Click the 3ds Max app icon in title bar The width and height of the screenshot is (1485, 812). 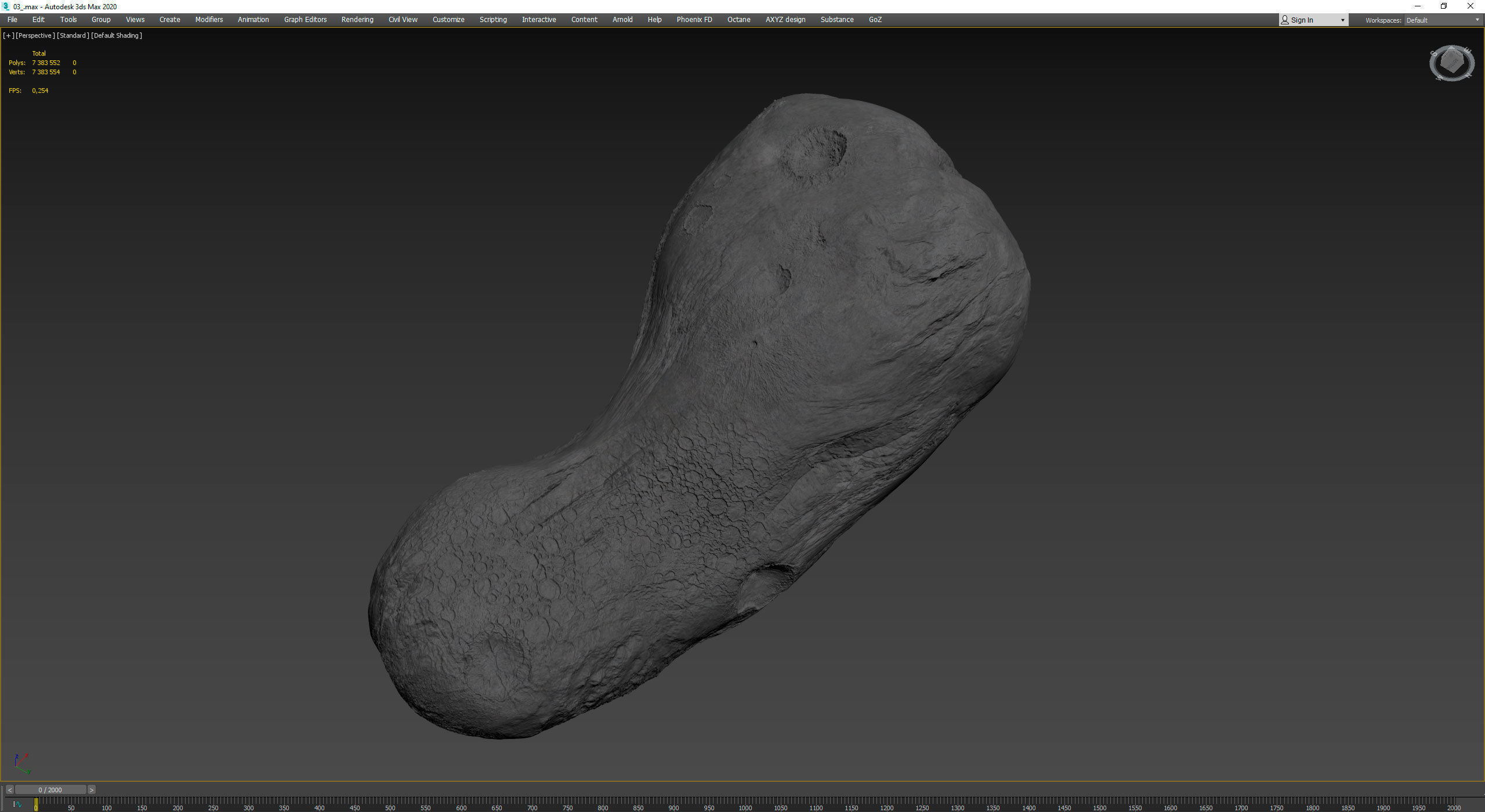coord(6,6)
